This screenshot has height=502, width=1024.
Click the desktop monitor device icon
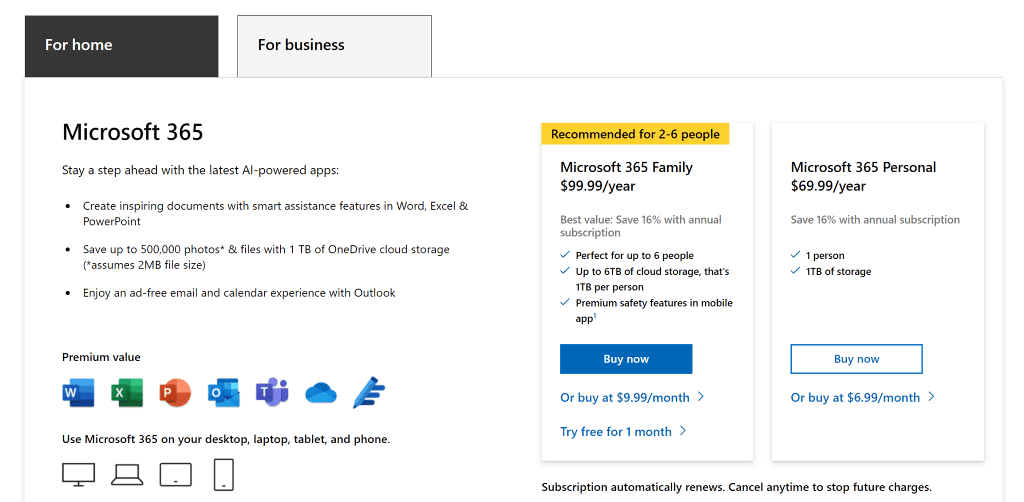(x=79, y=474)
